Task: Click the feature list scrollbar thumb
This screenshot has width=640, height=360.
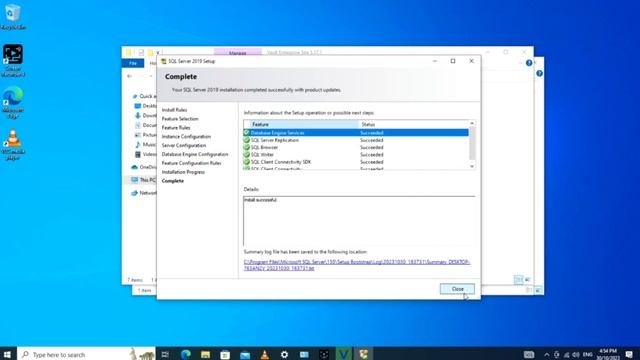Action: click(472, 143)
